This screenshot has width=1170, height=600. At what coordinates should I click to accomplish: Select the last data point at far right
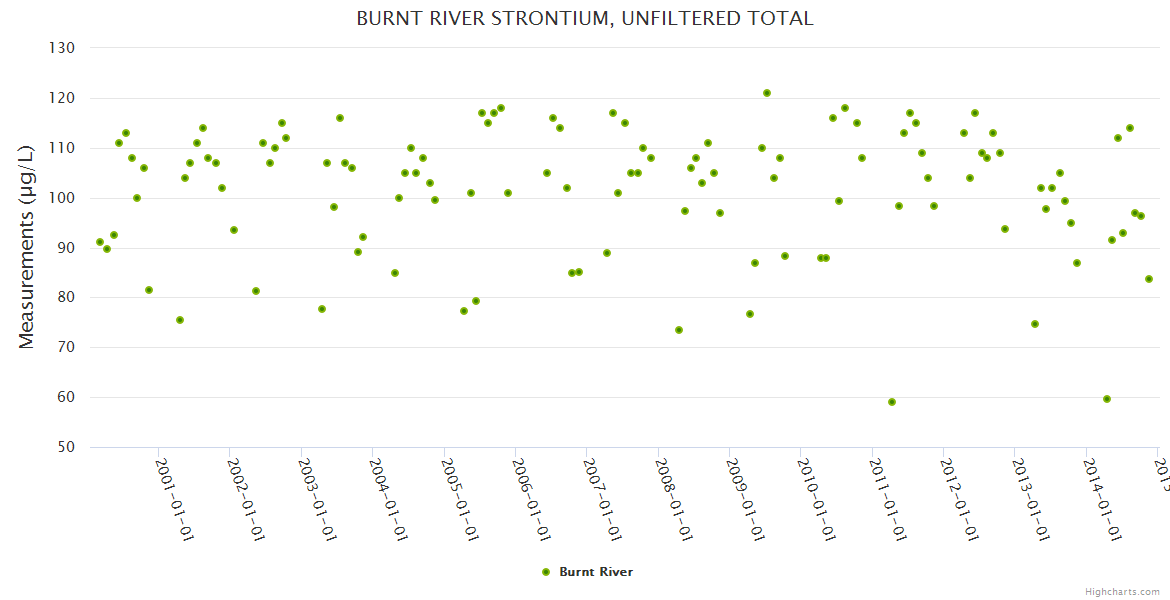click(1149, 279)
